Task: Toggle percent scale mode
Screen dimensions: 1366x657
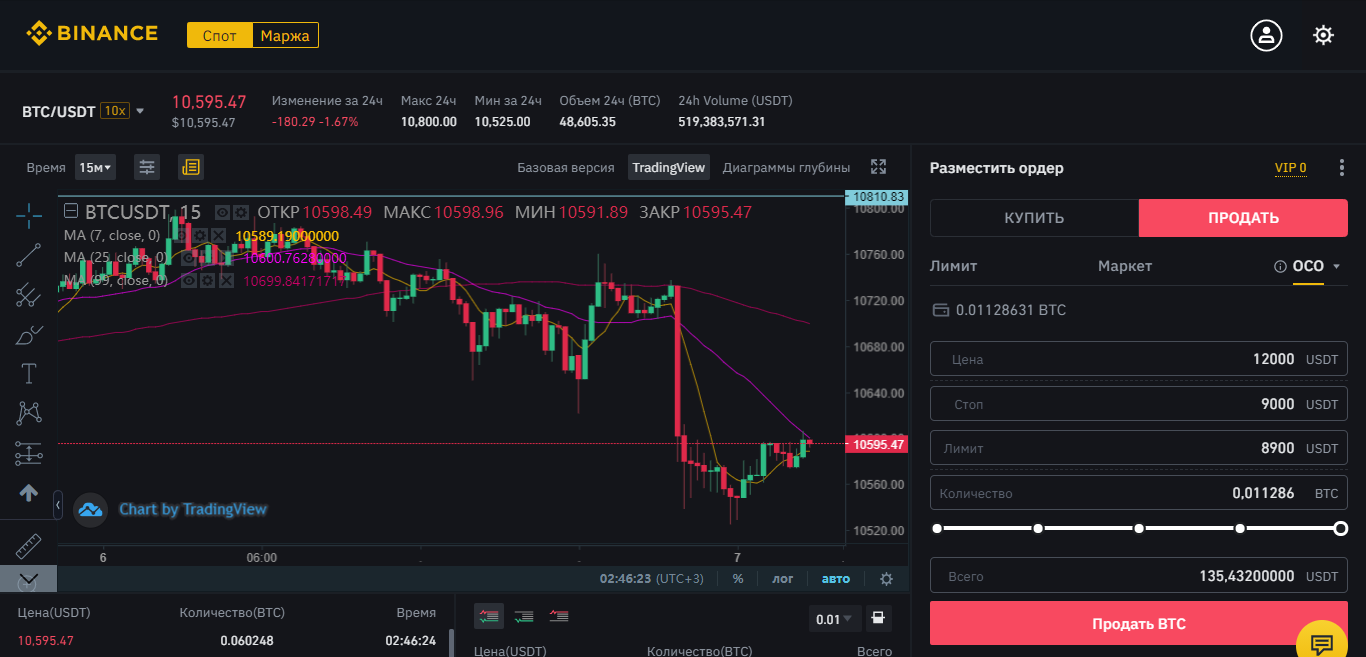Action: click(x=738, y=578)
